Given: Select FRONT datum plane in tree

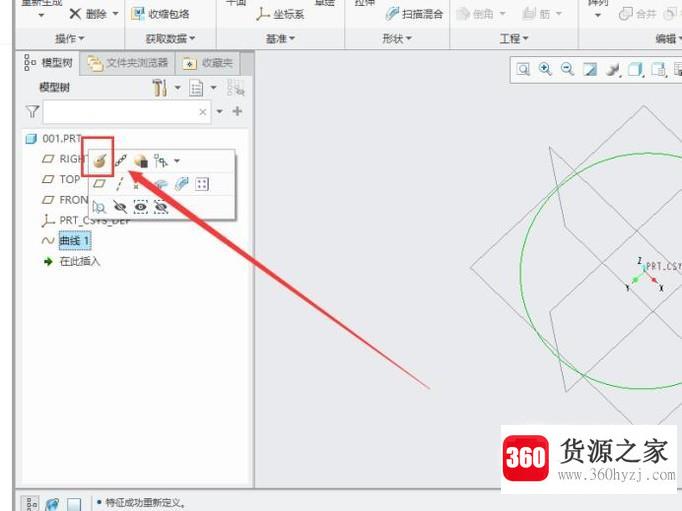Looking at the screenshot, I should [65, 200].
